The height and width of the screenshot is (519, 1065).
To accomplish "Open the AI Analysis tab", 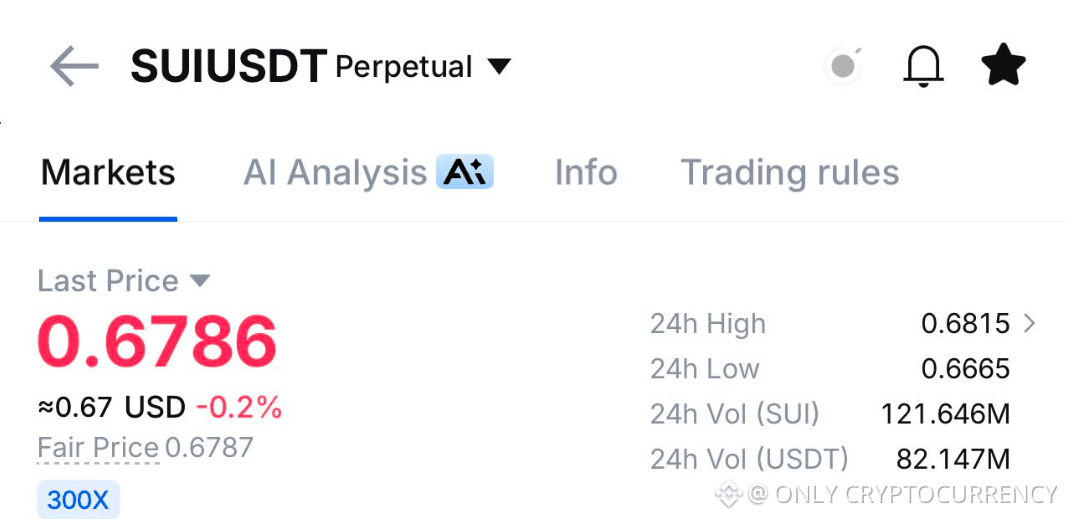I will (x=335, y=173).
